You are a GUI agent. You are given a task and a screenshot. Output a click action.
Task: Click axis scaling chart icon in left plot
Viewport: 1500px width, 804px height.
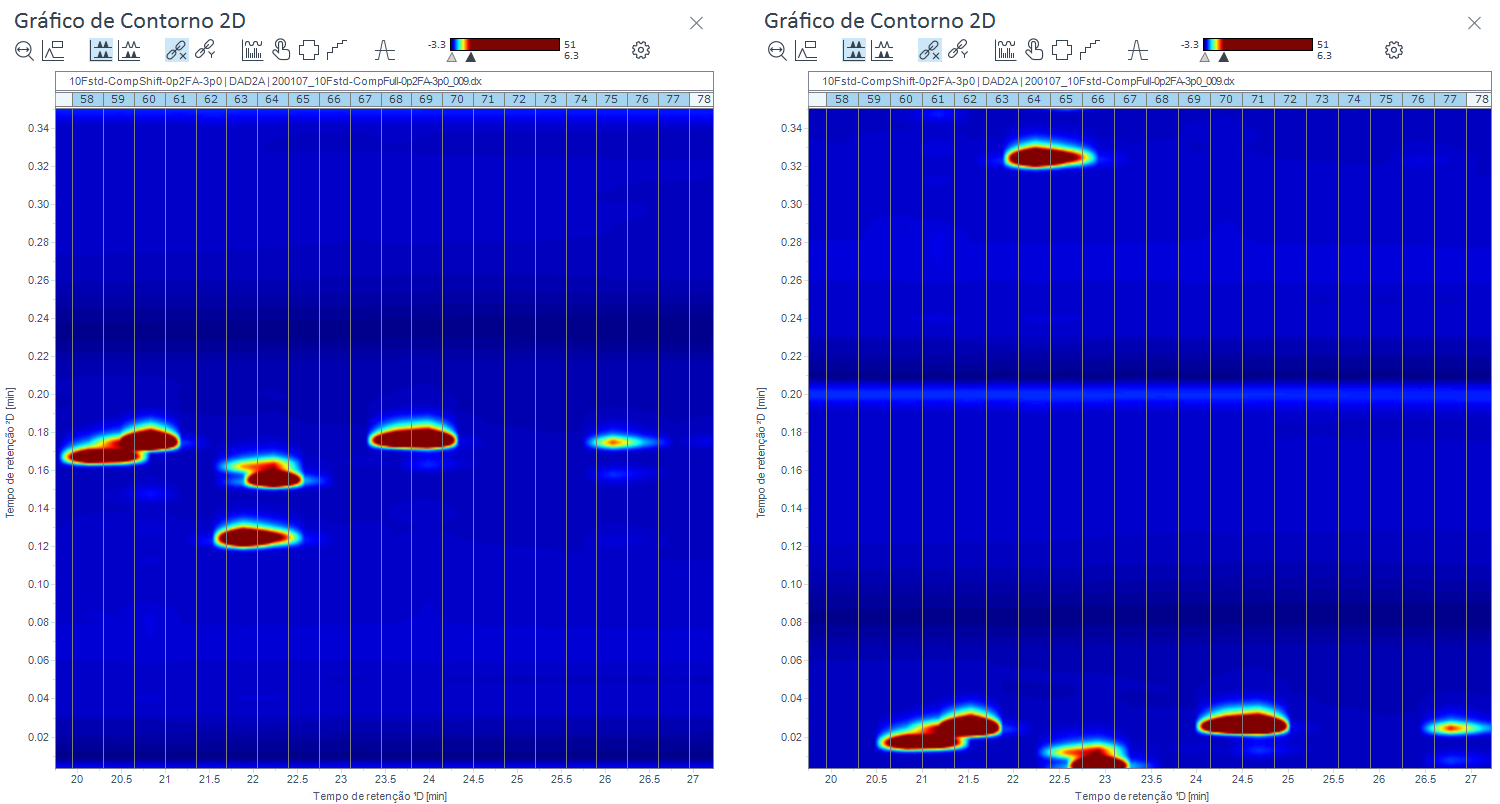53,49
